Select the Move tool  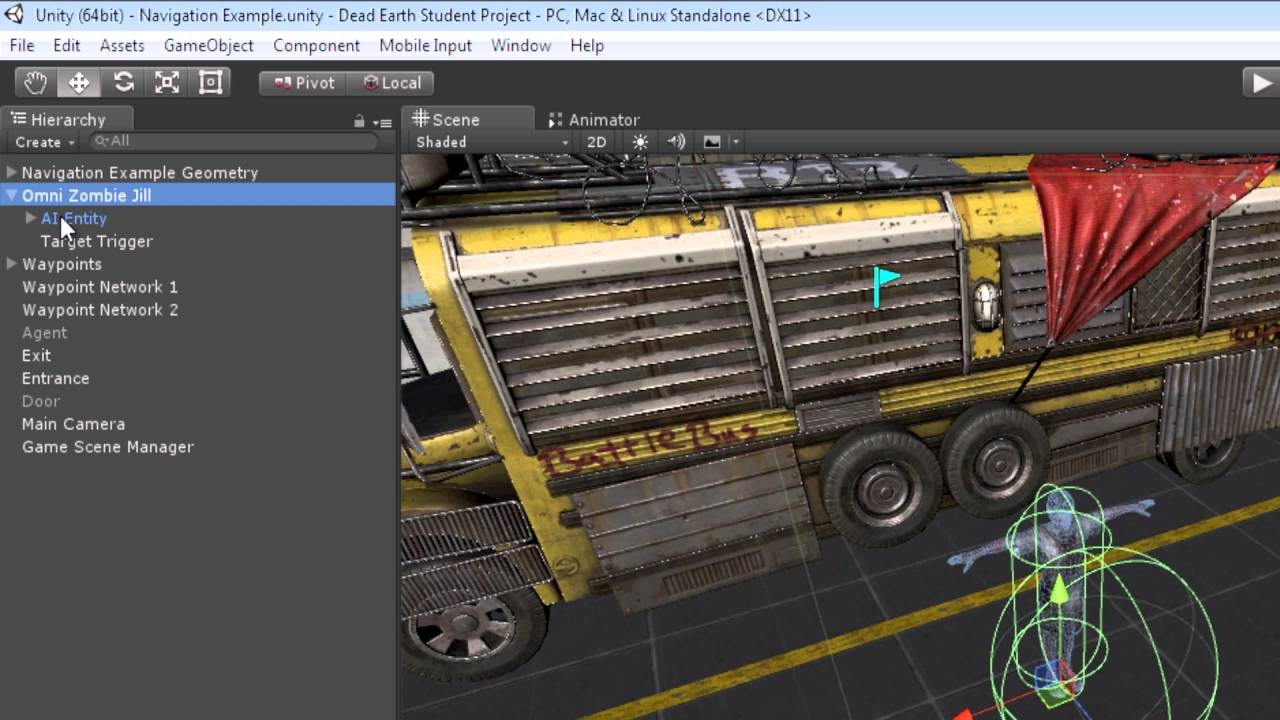pyautogui.click(x=78, y=83)
